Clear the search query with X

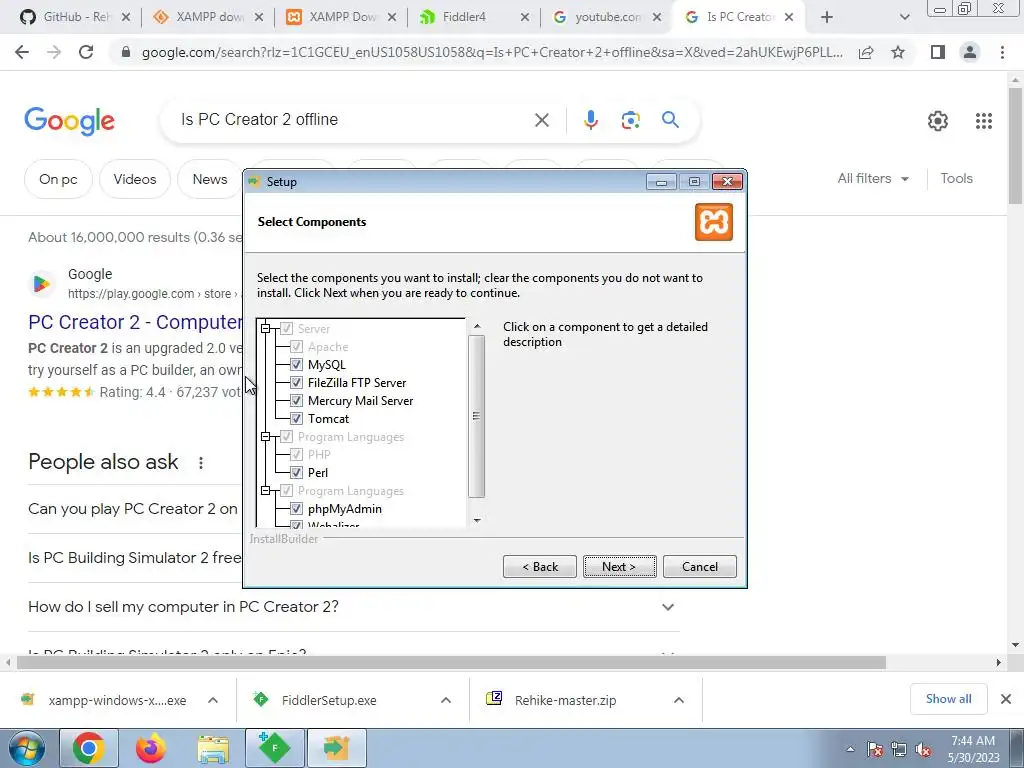[x=541, y=120]
